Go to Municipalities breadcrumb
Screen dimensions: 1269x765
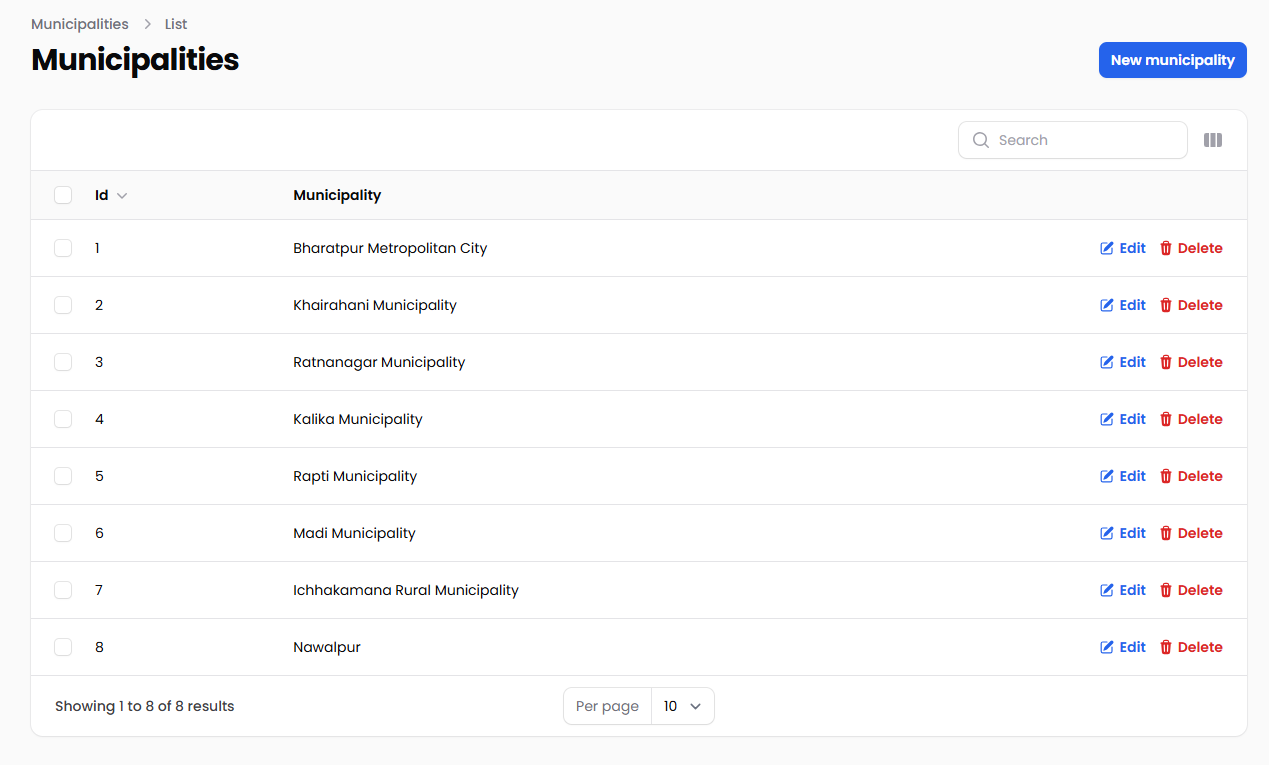click(80, 24)
